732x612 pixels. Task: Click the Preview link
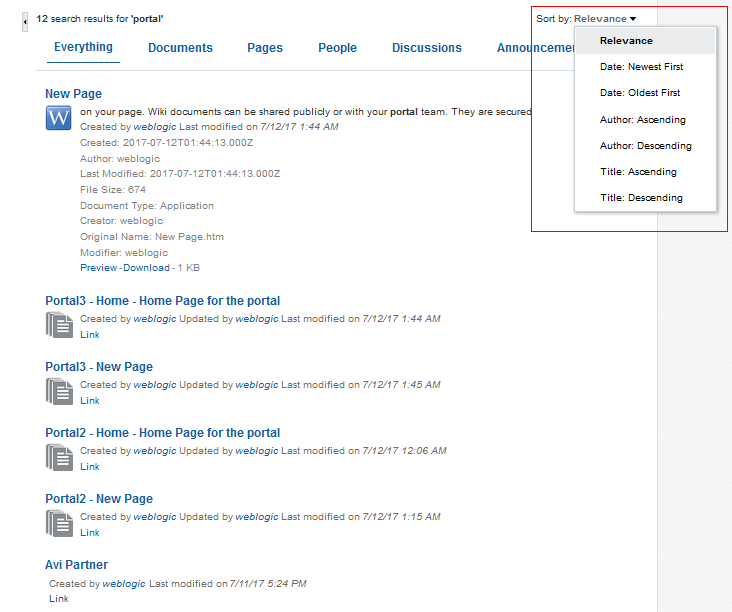click(x=99, y=268)
